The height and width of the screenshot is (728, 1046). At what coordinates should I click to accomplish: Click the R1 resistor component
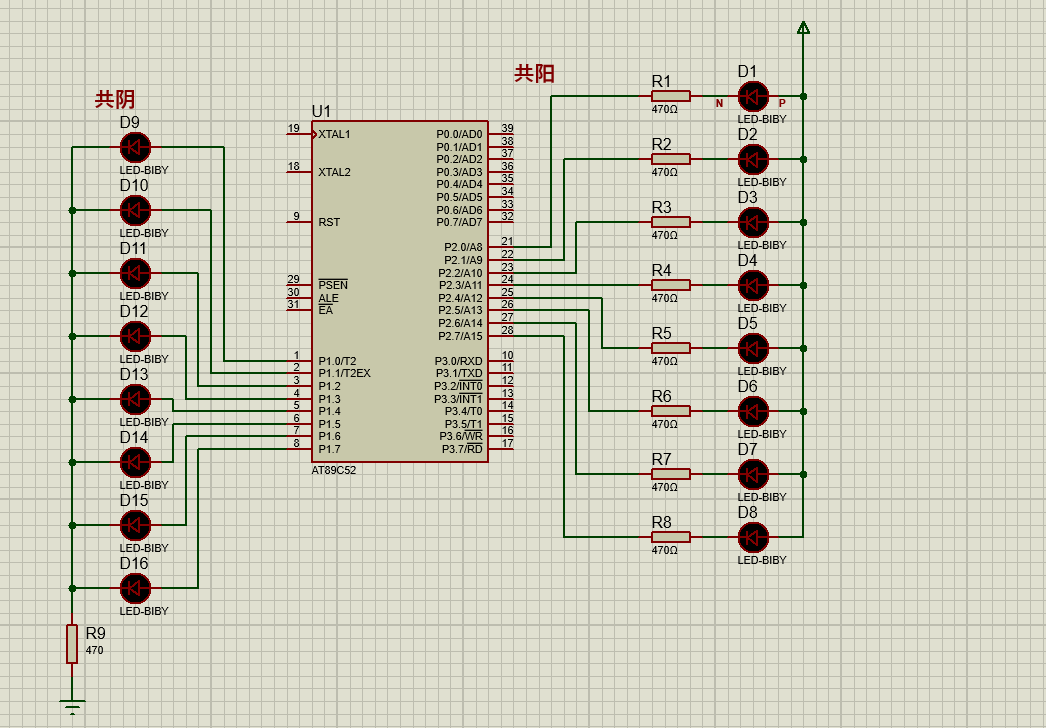click(x=670, y=96)
